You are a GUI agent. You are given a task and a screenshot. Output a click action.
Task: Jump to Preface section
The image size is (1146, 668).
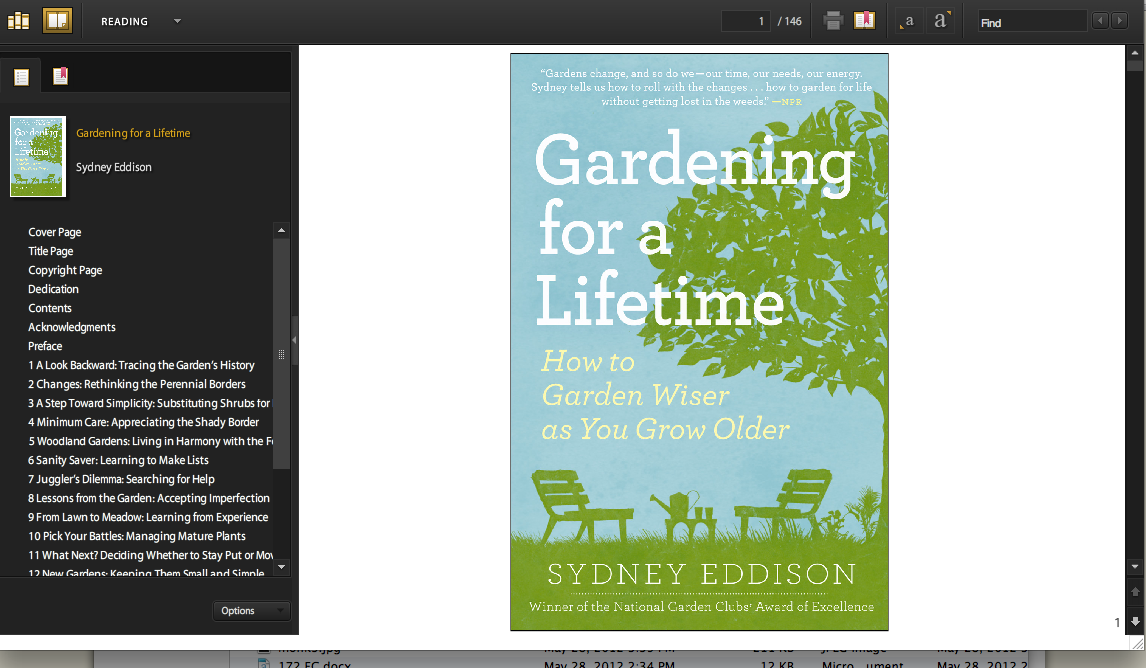click(x=45, y=346)
